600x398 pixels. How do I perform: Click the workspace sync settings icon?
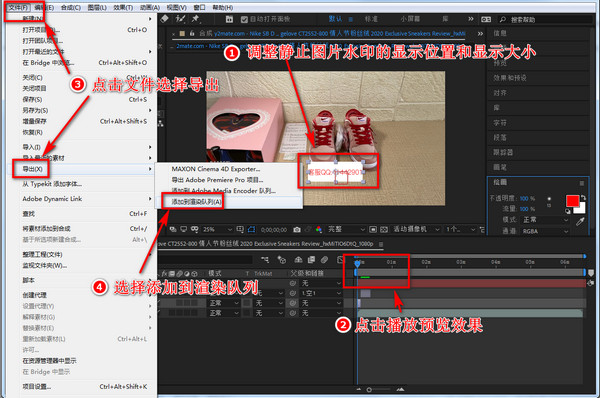(486, 19)
